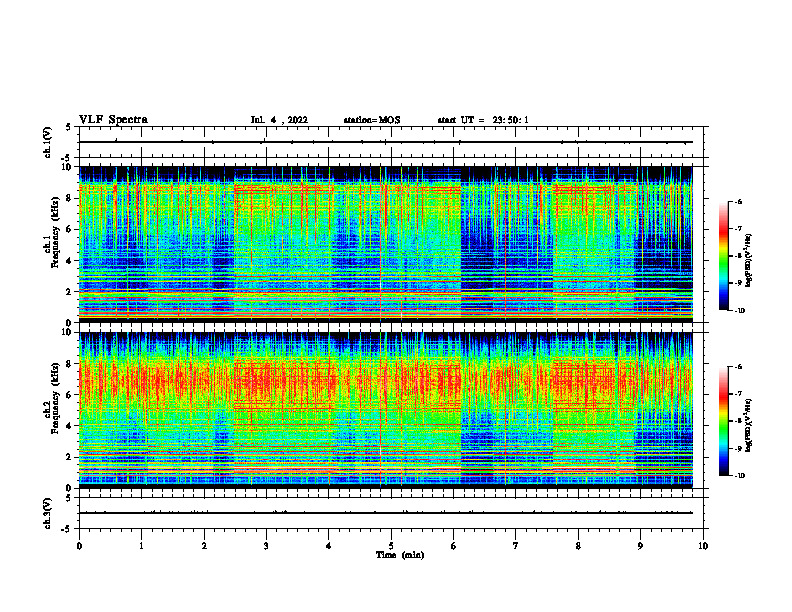This screenshot has width=792, height=612.
Task: Click the time axis tick label '0'
Action: point(79,546)
